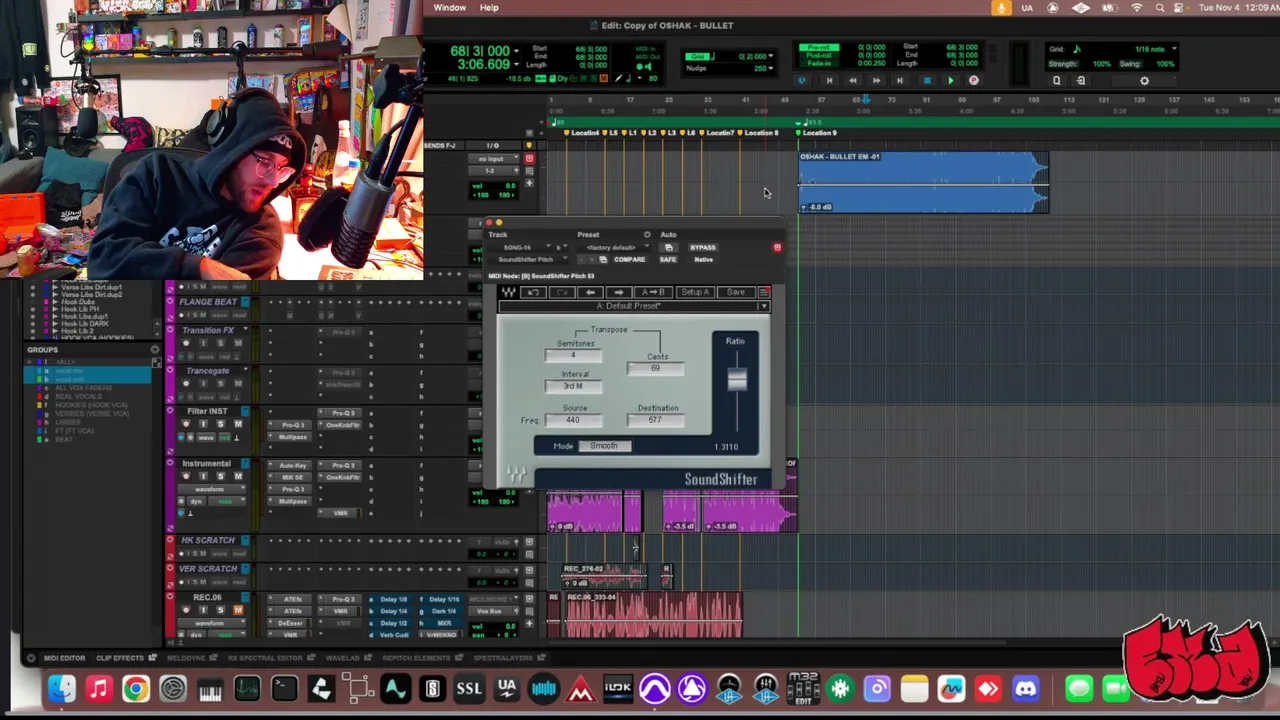
Task: Click Play in the Pro Tools transport
Action: [x=950, y=81]
